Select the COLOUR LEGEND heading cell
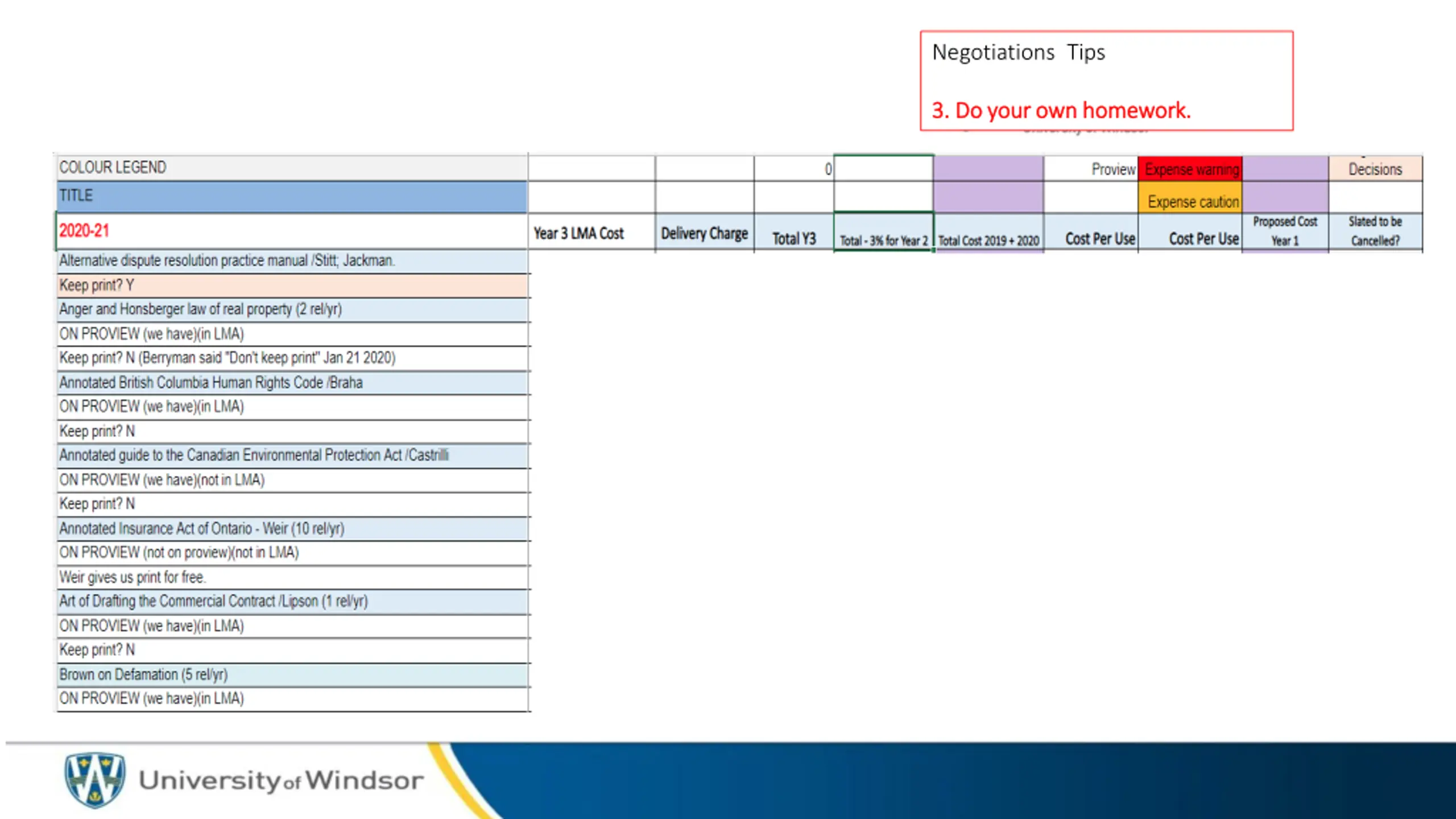This screenshot has width=1456, height=819. 292,168
